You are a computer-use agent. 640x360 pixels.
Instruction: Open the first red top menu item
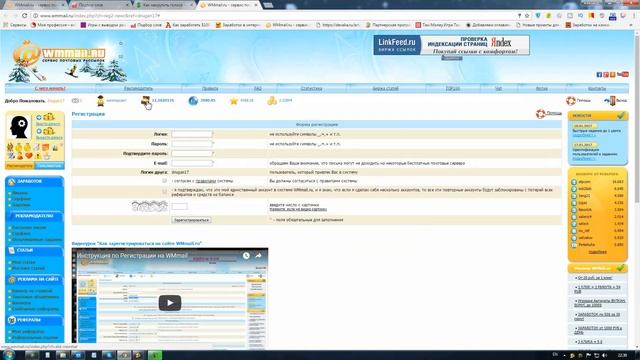coord(50,88)
